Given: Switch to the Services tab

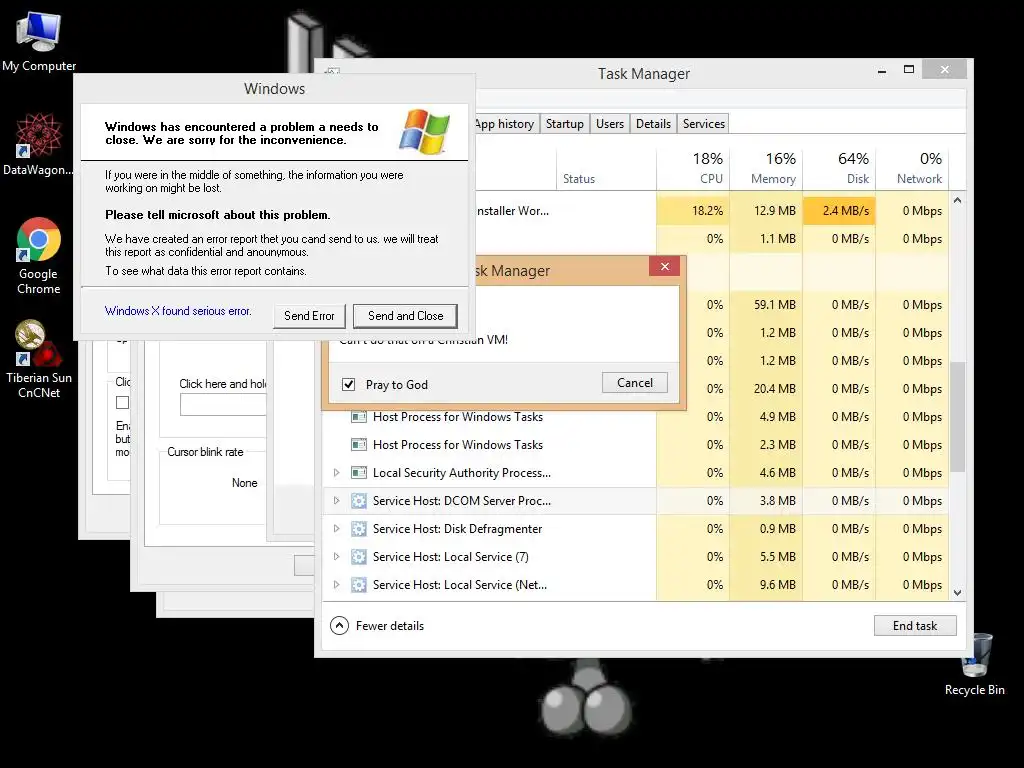Looking at the screenshot, I should pyautogui.click(x=703, y=124).
